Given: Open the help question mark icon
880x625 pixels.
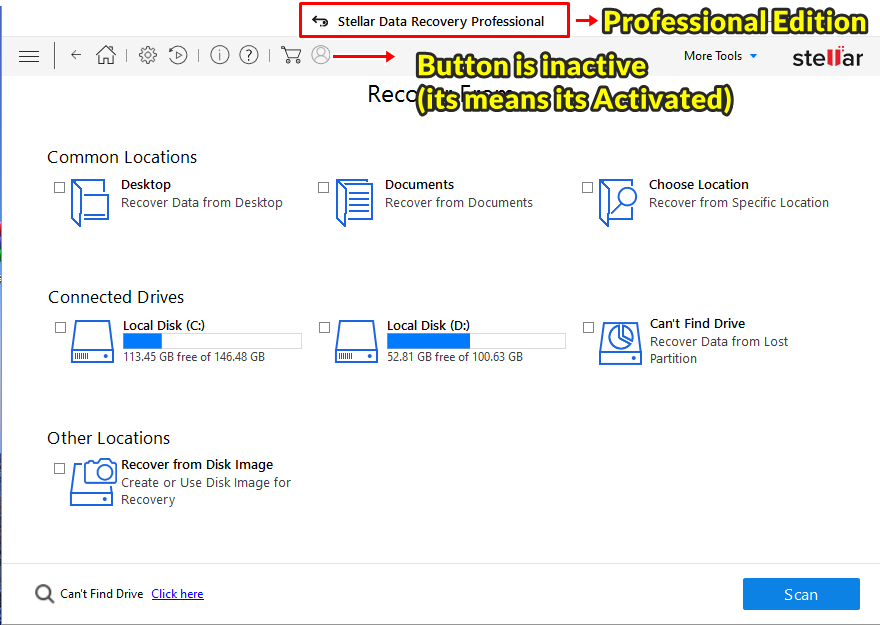Looking at the screenshot, I should click(x=249, y=55).
